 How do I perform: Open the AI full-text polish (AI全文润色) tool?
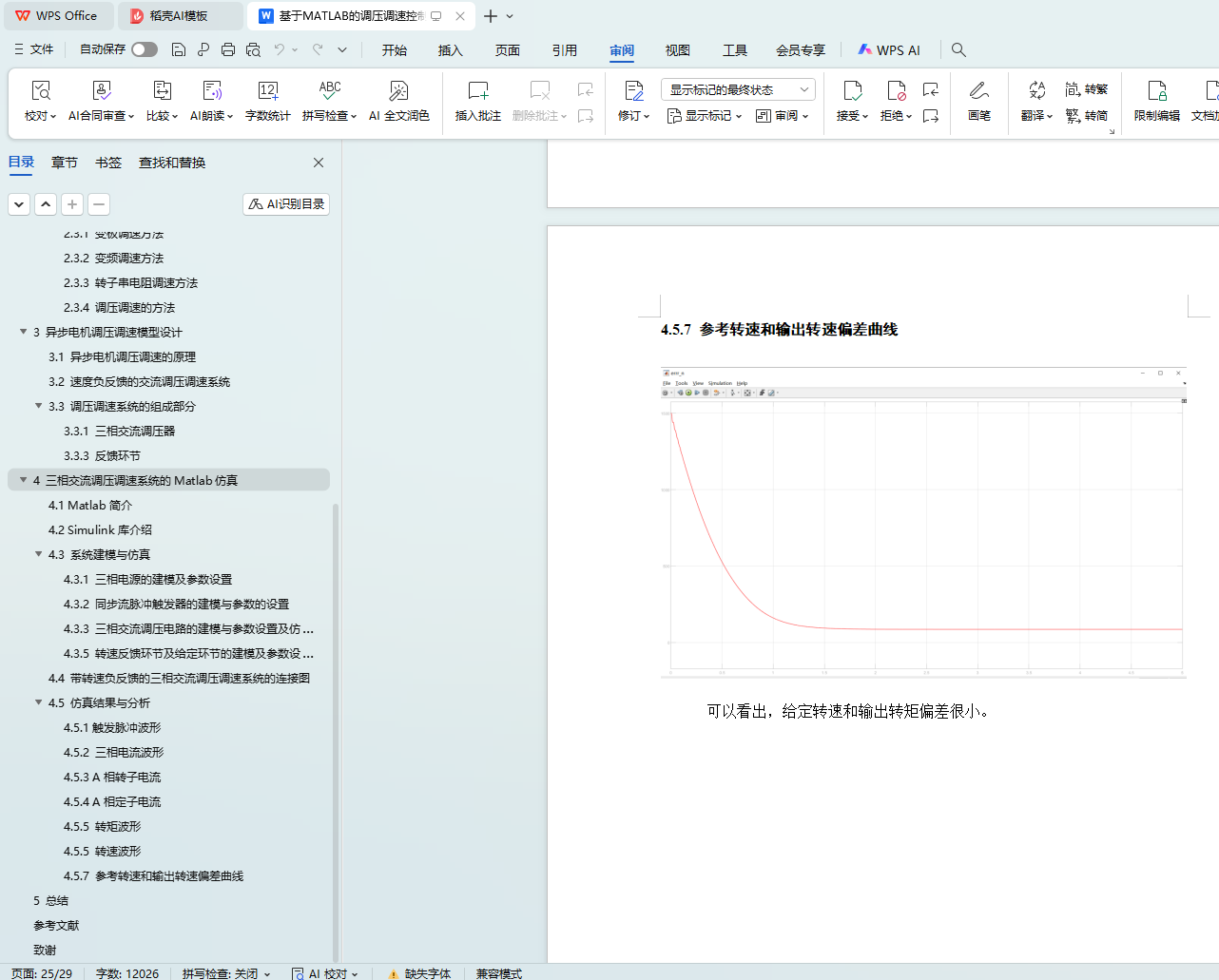pyautogui.click(x=398, y=91)
